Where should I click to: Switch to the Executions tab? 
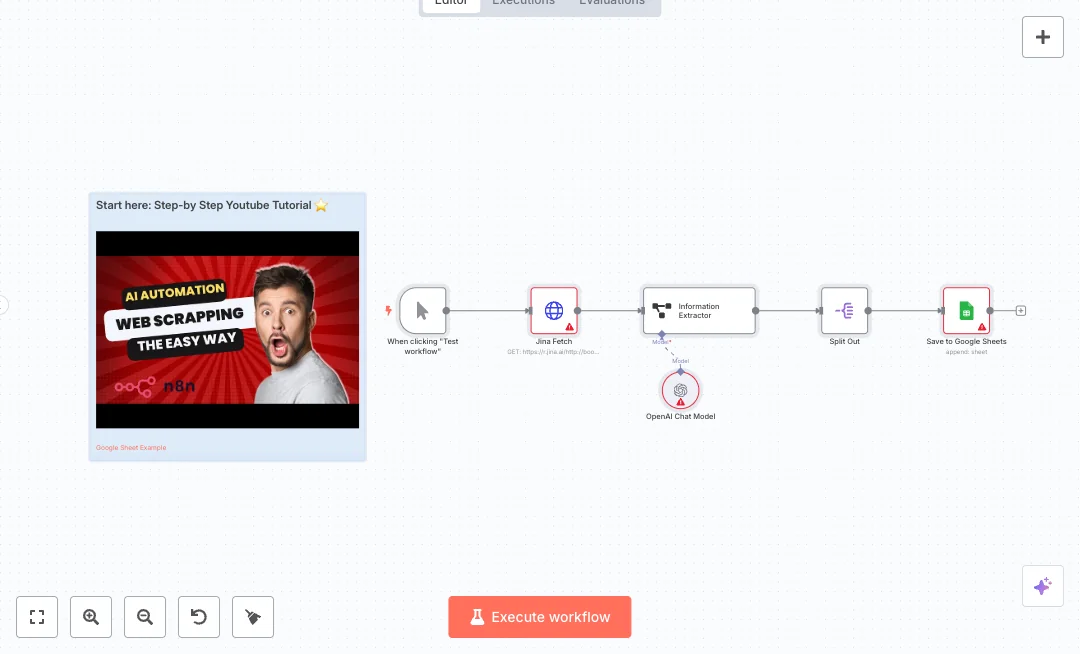point(523,4)
